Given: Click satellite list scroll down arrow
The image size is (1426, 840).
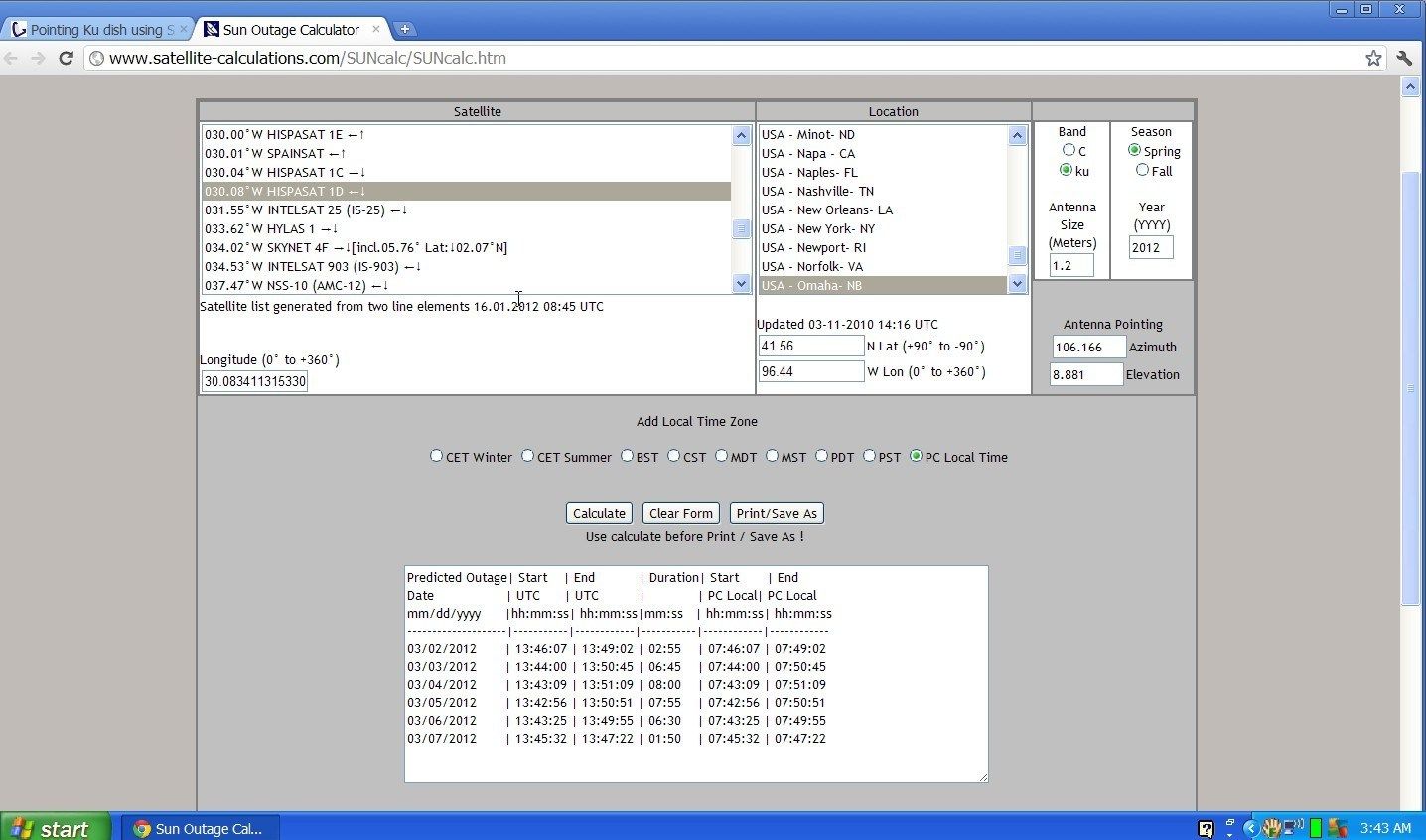Looking at the screenshot, I should pos(741,284).
